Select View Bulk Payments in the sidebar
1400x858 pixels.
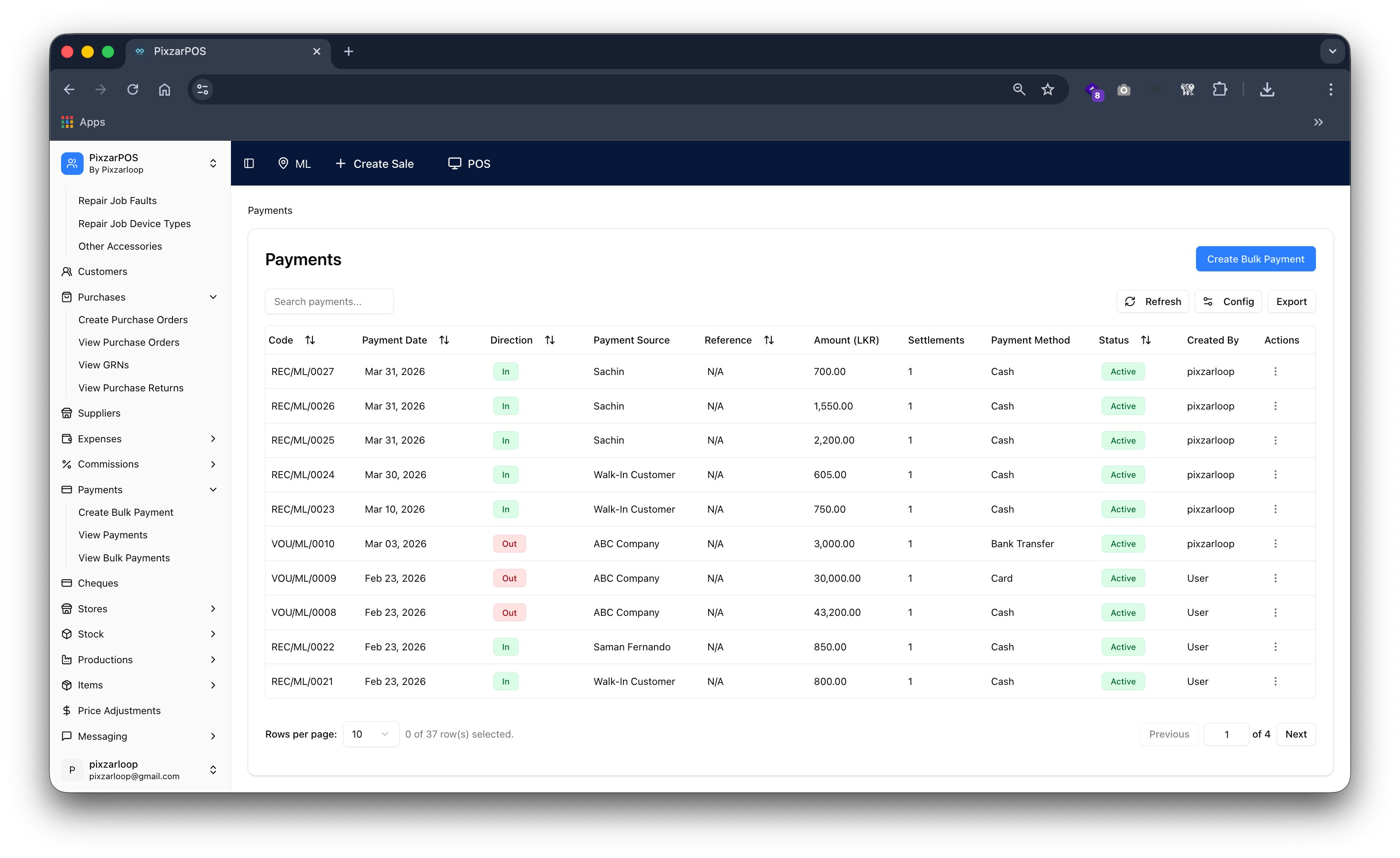pyautogui.click(x=124, y=557)
